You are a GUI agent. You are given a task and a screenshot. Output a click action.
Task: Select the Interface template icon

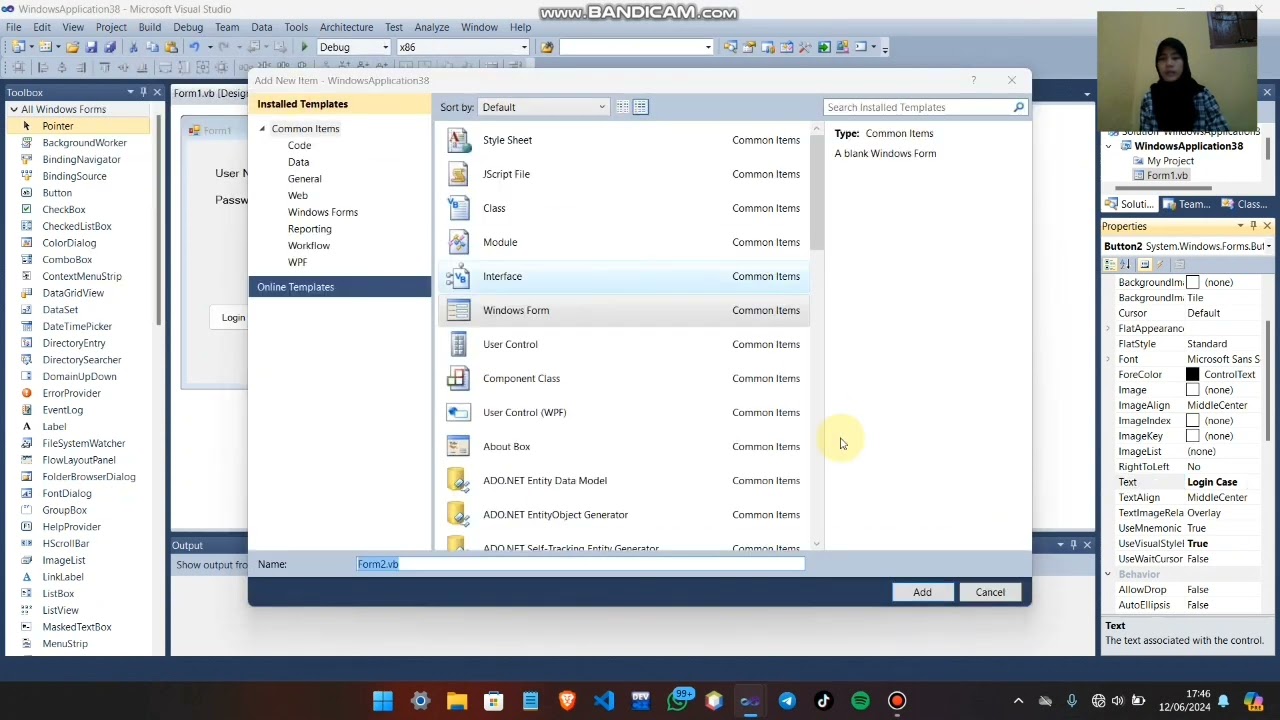pyautogui.click(x=458, y=276)
